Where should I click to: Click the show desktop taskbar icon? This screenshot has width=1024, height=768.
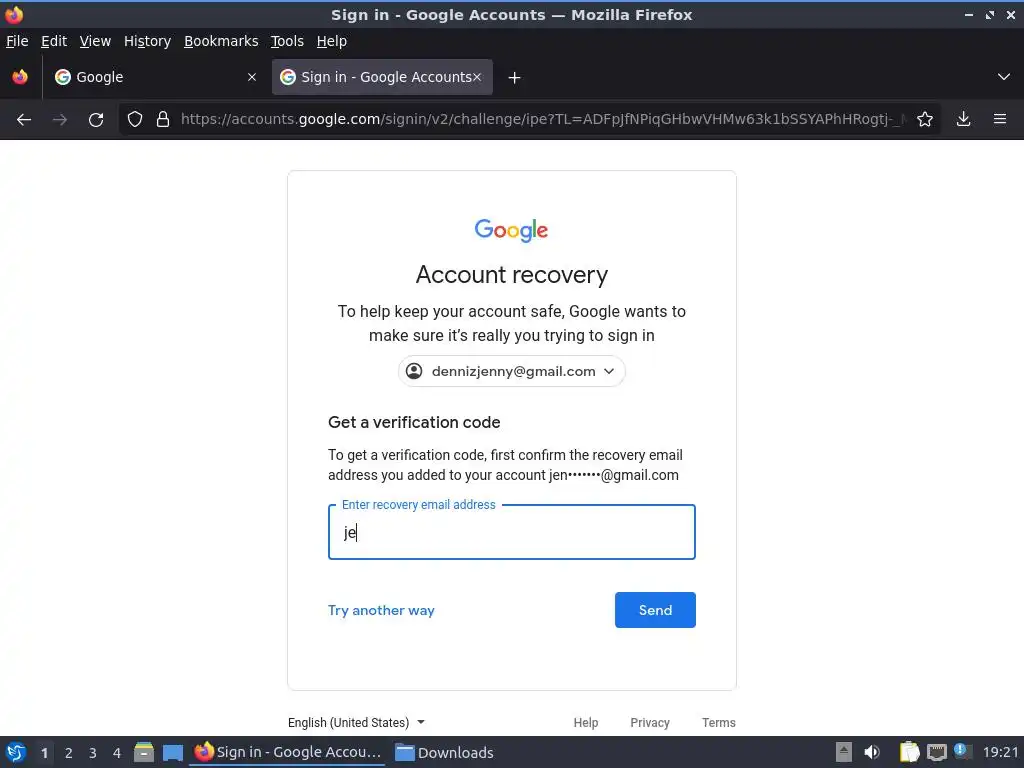[x=172, y=752]
